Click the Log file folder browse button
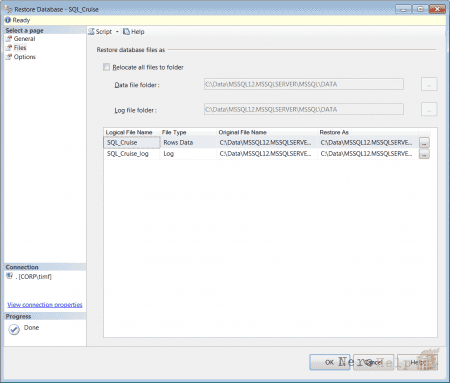This screenshot has width=450, height=383. (x=429, y=109)
